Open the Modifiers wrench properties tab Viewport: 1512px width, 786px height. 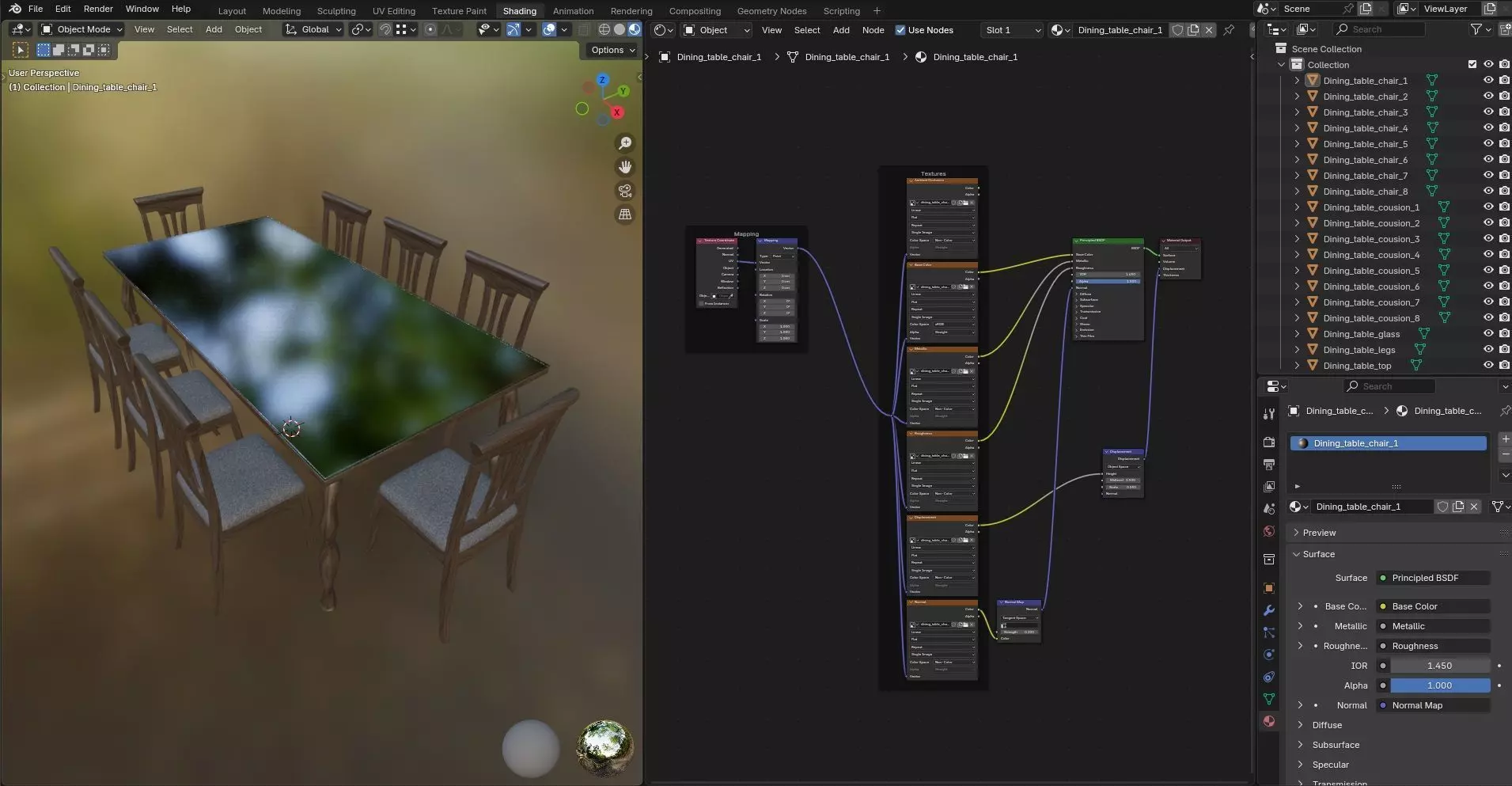coord(1269,610)
